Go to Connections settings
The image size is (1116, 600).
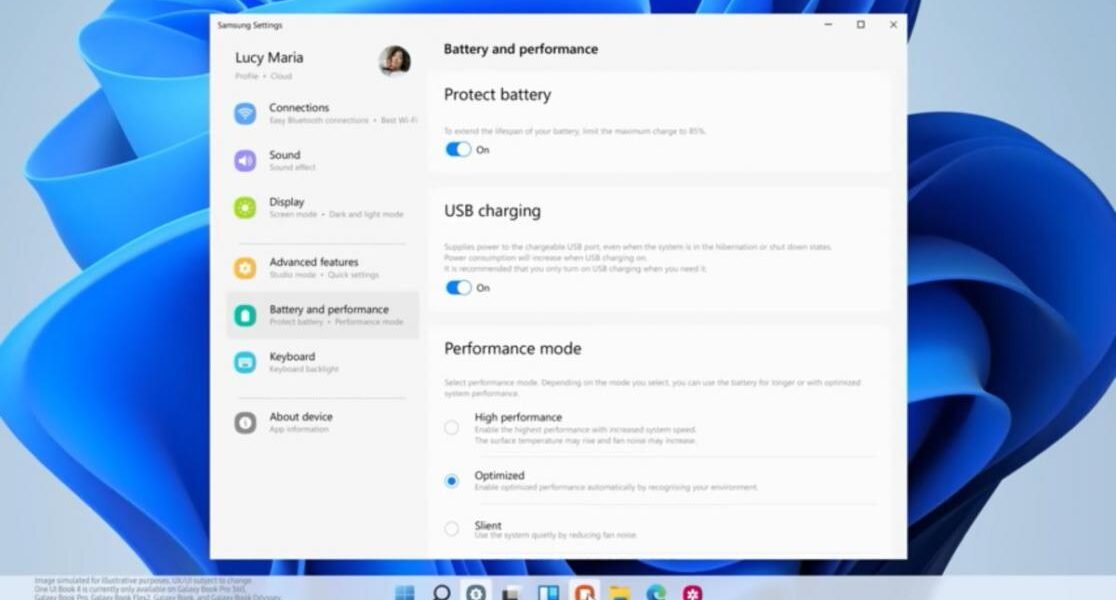click(322, 113)
